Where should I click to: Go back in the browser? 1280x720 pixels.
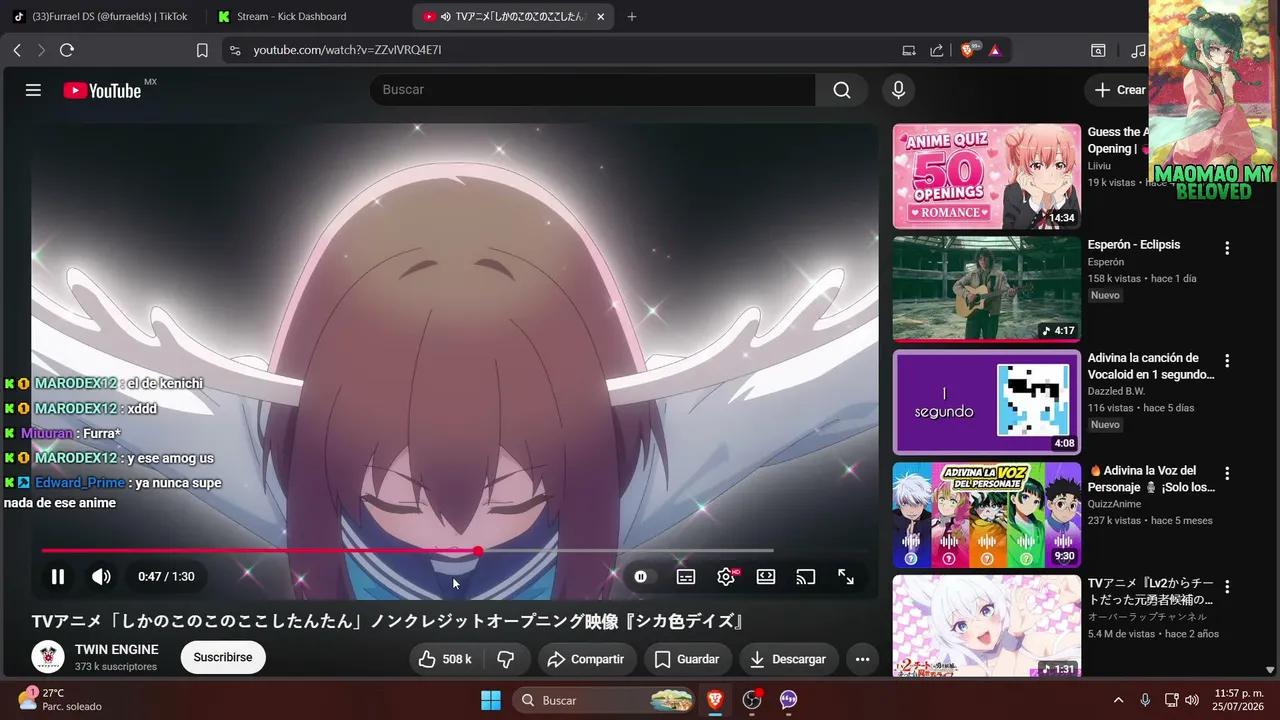point(17,50)
